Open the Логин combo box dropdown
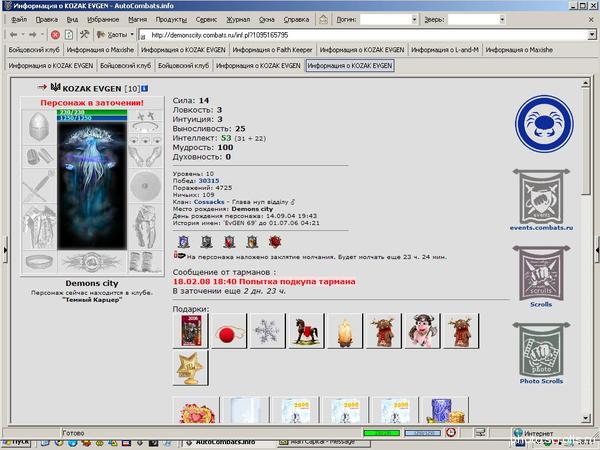This screenshot has height=450, width=600. click(414, 19)
